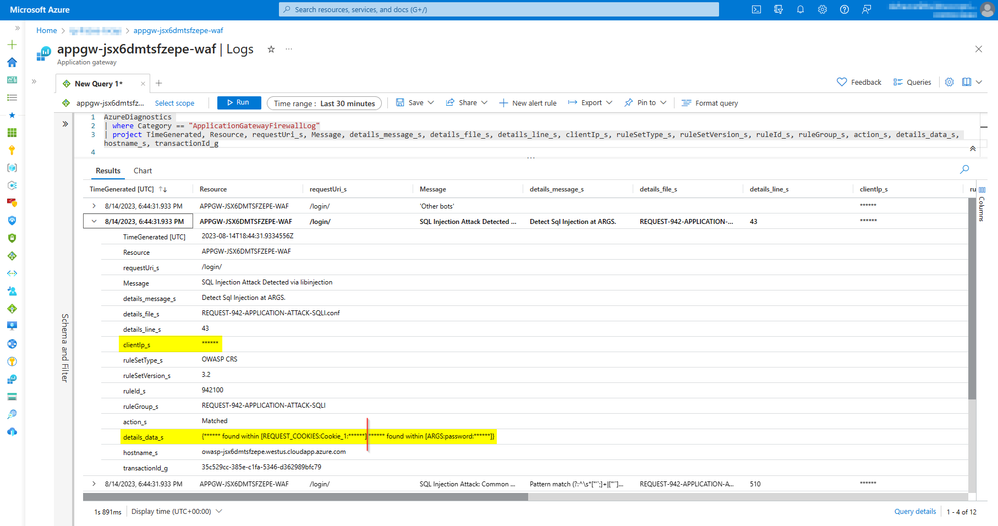Screen dimensions: 998x526
Task: Switch to the Chart tab
Action: coord(143,171)
